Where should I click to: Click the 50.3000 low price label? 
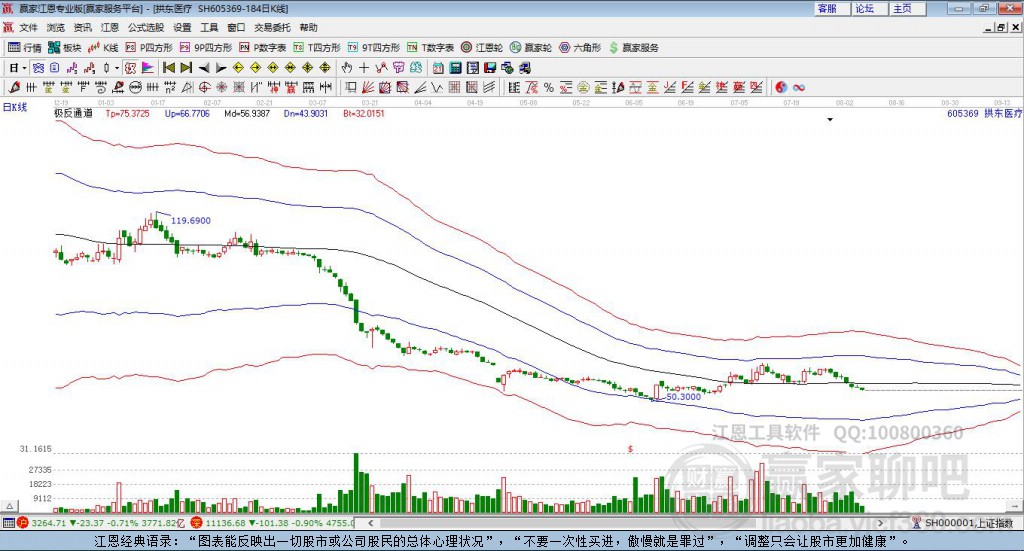683,396
